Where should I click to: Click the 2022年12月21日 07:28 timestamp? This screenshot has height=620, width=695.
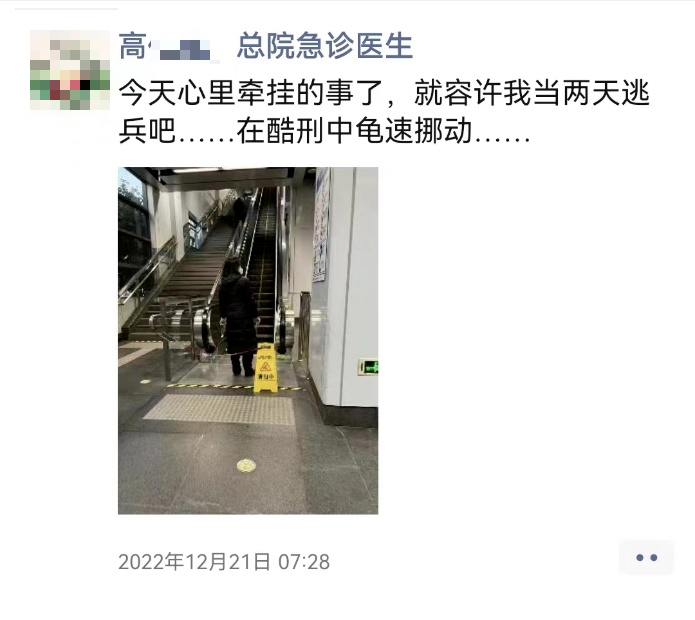pos(224,562)
